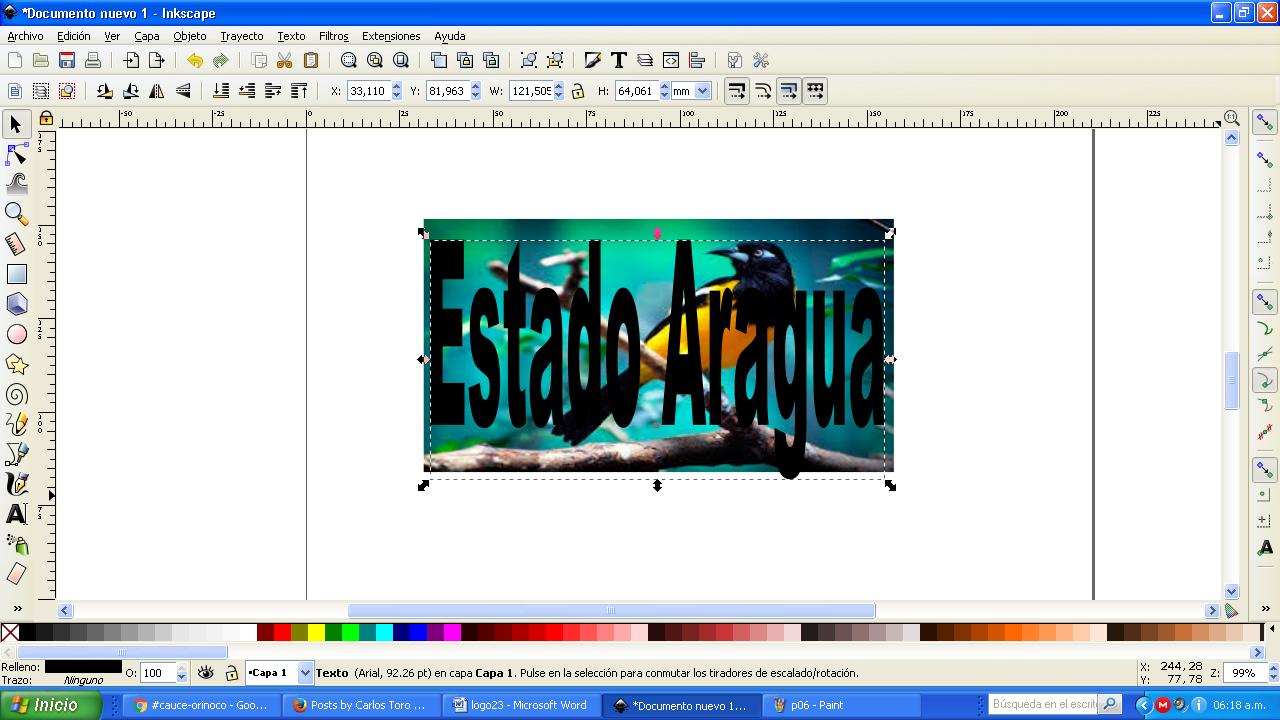This screenshot has height=720, width=1280.
Task: Step the H height value spinner
Action: coord(664,91)
